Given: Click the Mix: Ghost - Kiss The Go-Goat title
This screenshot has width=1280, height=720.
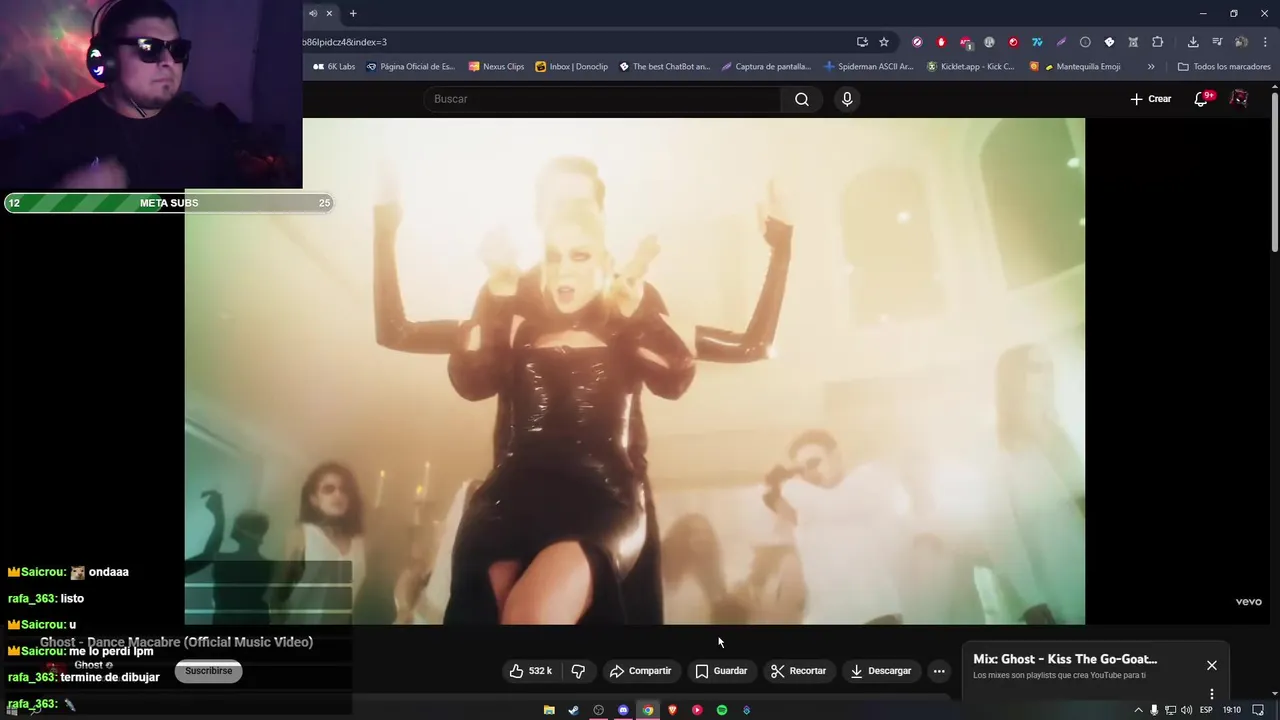Looking at the screenshot, I should point(1065,659).
